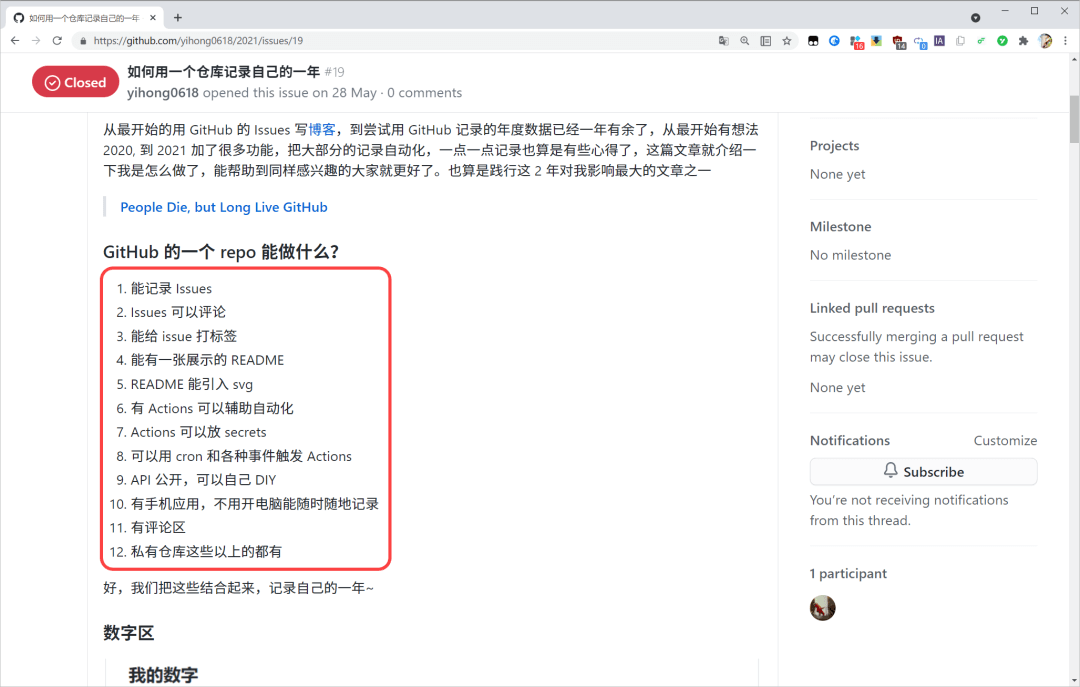Click the page scrollbar up arrow
This screenshot has width=1080, height=687.
click(x=1074, y=59)
